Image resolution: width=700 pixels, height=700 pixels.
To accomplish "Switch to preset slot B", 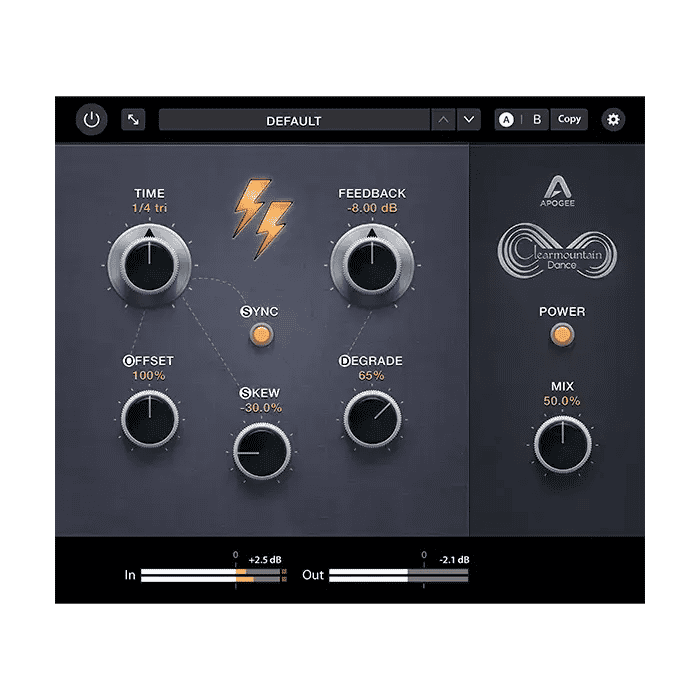I will click(x=536, y=120).
